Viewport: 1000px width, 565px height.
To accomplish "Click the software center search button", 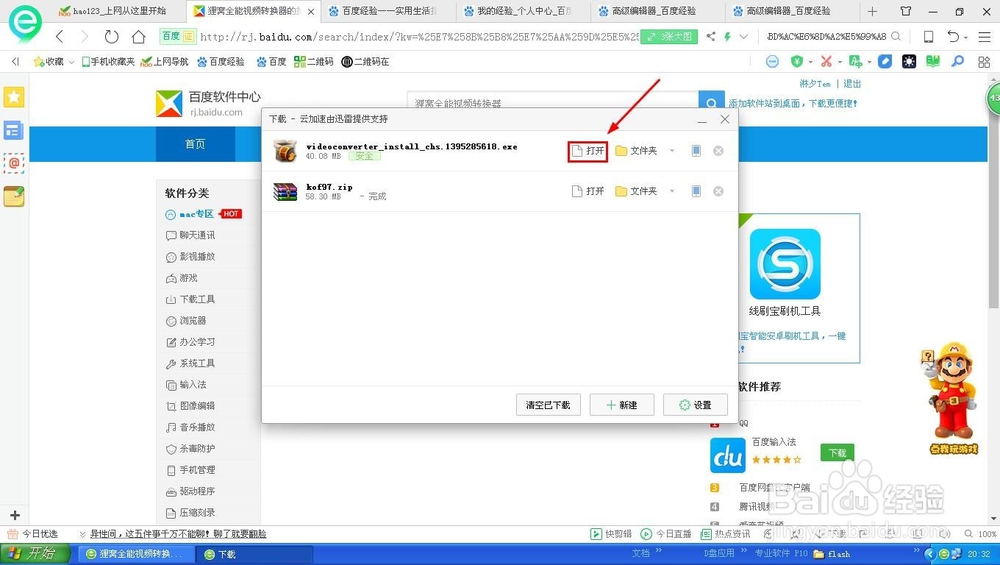I will point(711,101).
